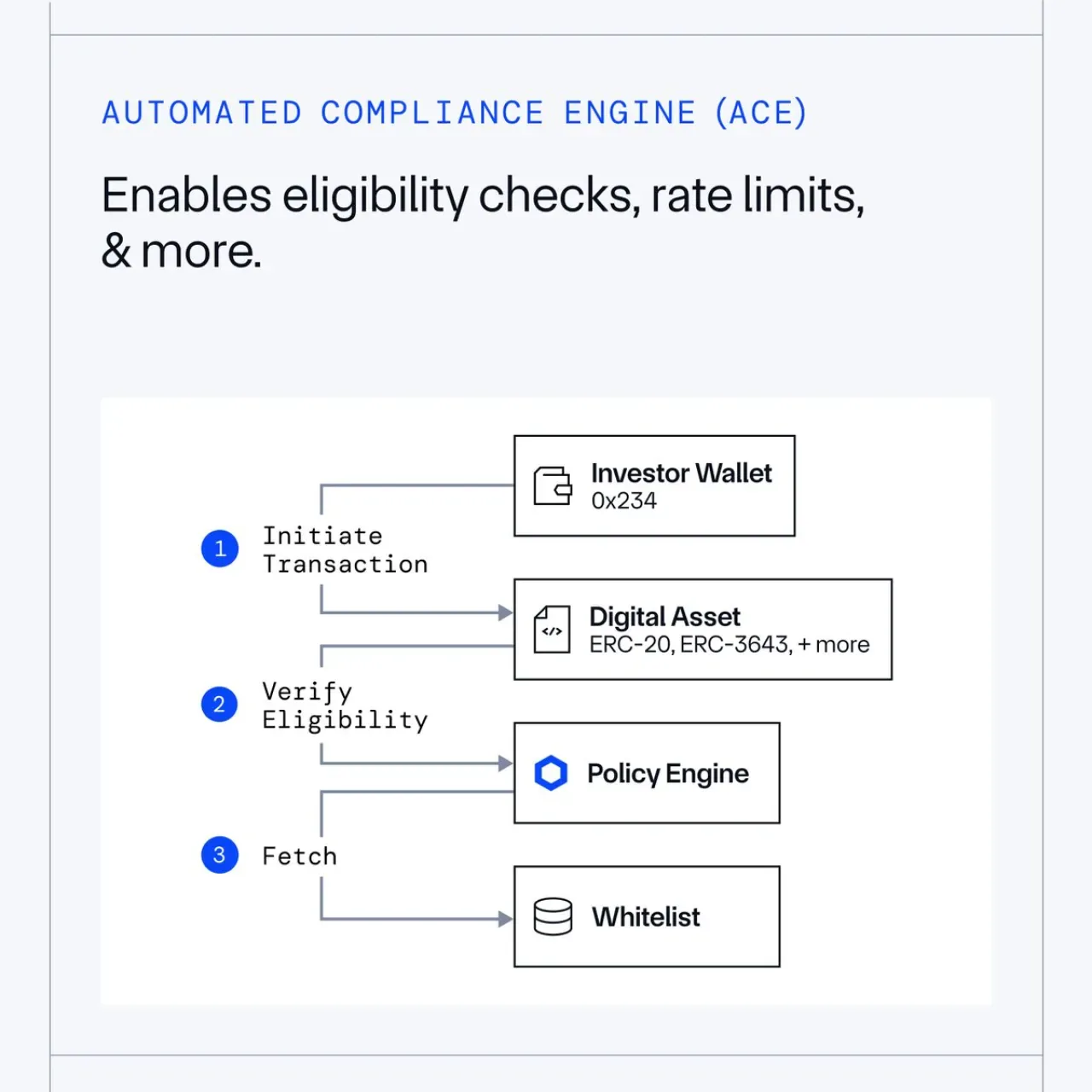Image resolution: width=1092 pixels, height=1092 pixels.
Task: Click the arrowhead pointing into Policy Engine box
Action: tap(505, 764)
